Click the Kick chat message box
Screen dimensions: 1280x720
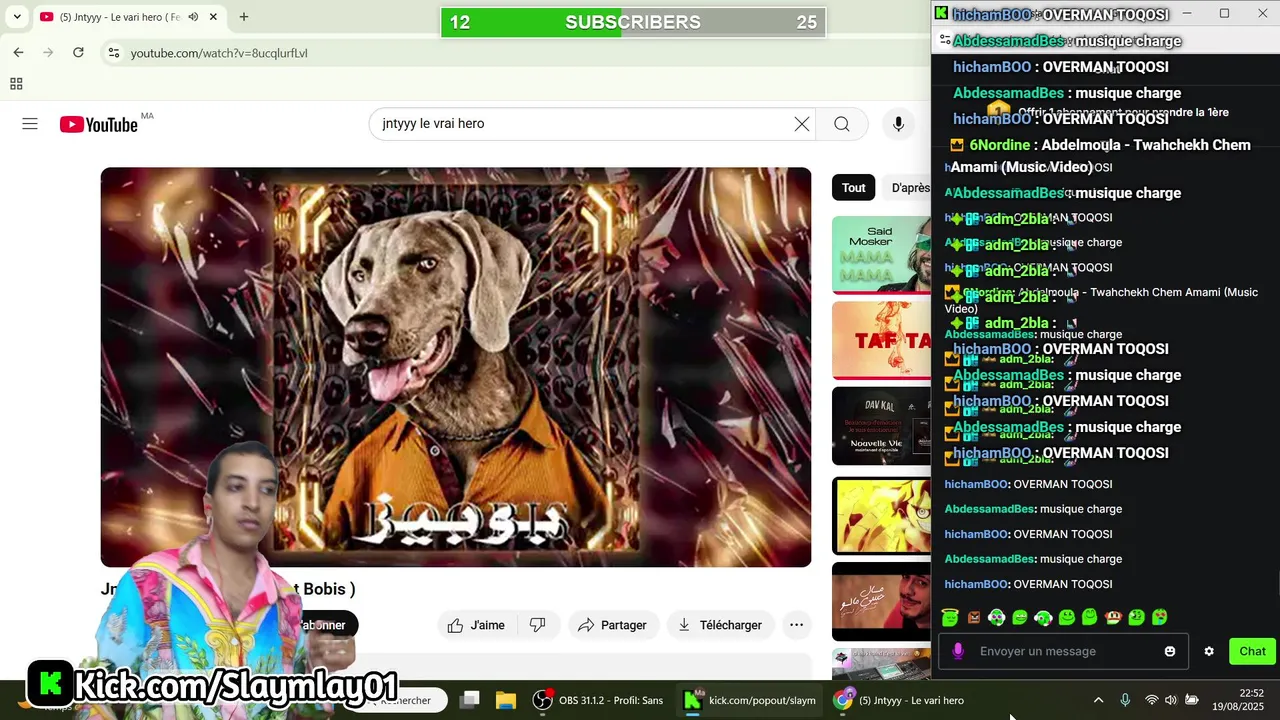(x=1062, y=651)
